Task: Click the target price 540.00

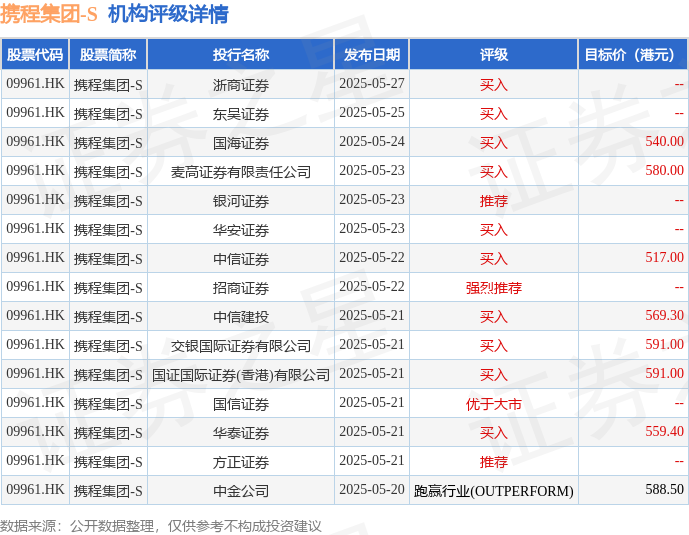Action: (664, 141)
